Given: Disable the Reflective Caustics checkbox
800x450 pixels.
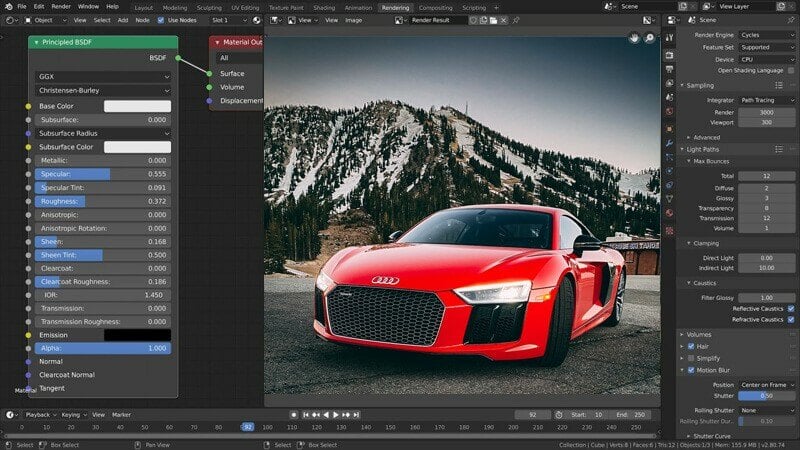Looking at the screenshot, I should (791, 308).
